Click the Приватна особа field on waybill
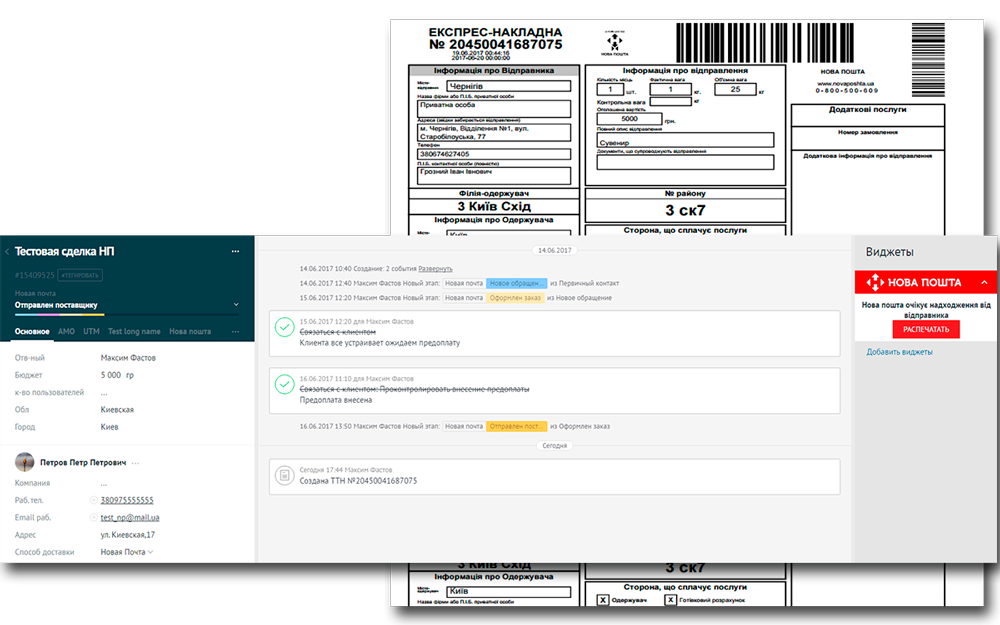 [x=494, y=108]
